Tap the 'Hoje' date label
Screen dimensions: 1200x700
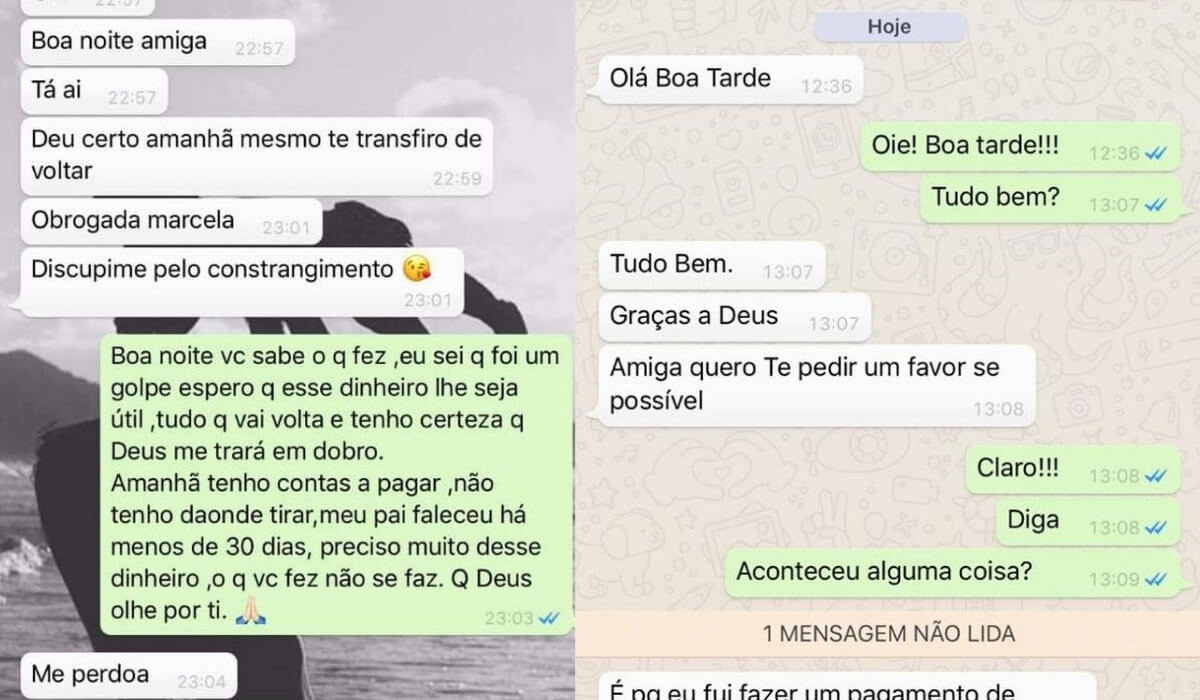point(889,28)
